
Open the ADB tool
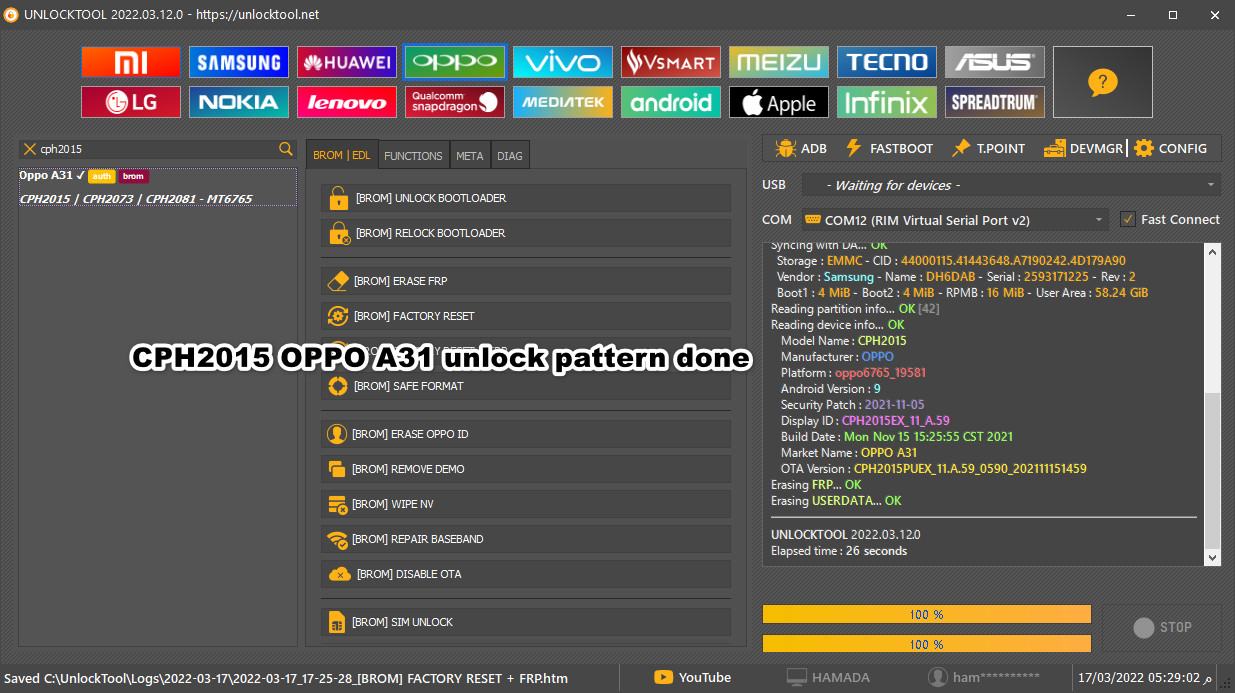(x=801, y=148)
